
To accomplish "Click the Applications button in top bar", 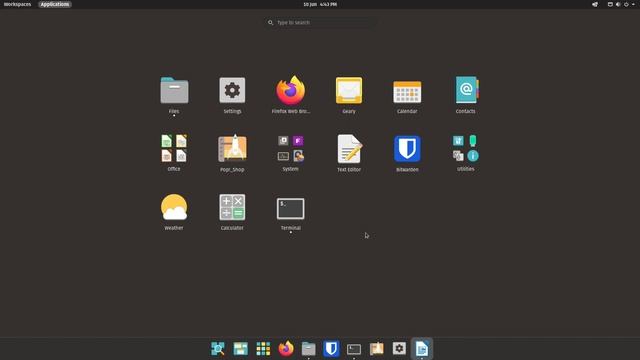I will [55, 4].
